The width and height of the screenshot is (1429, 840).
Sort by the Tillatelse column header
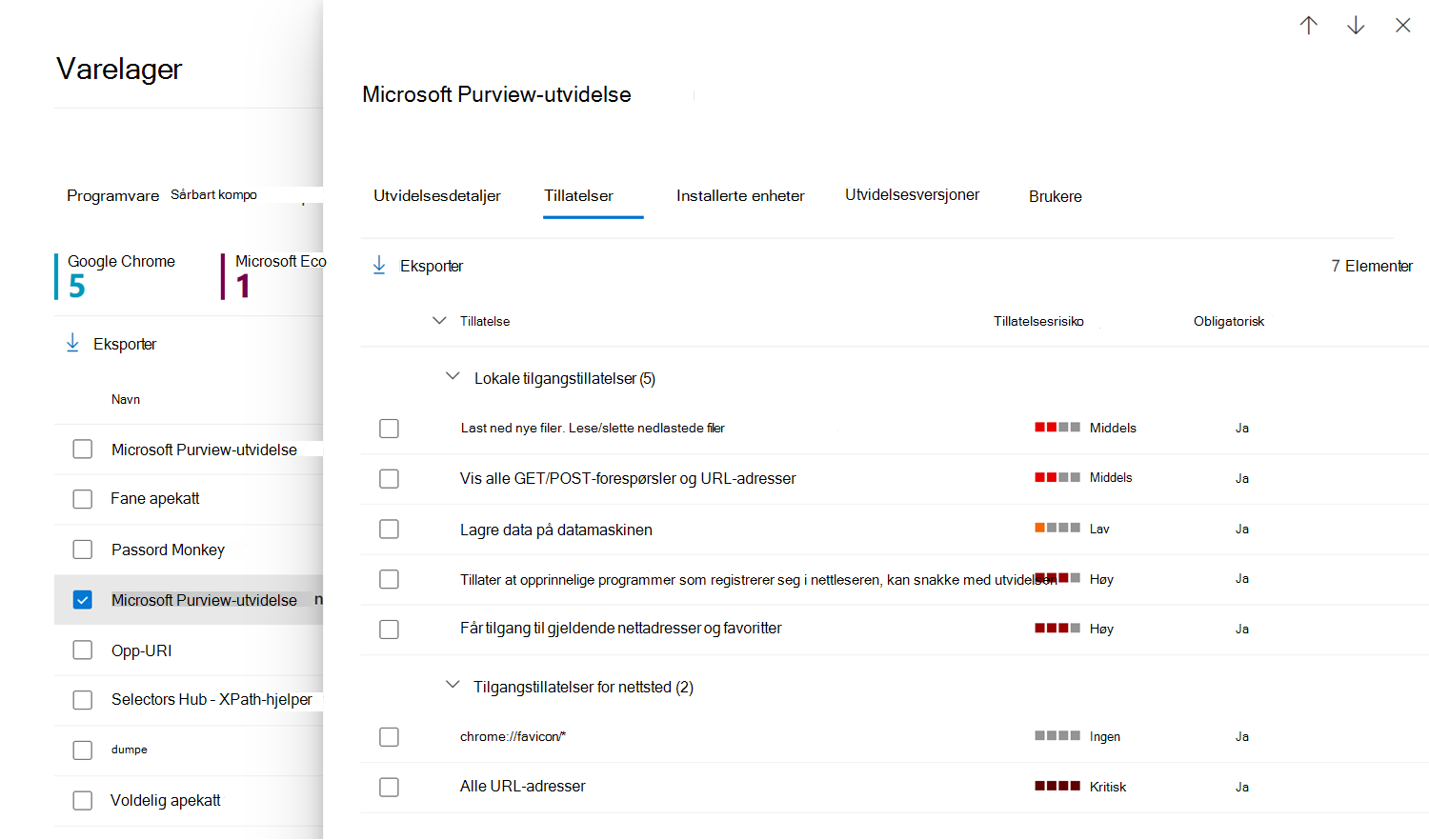[x=485, y=322]
